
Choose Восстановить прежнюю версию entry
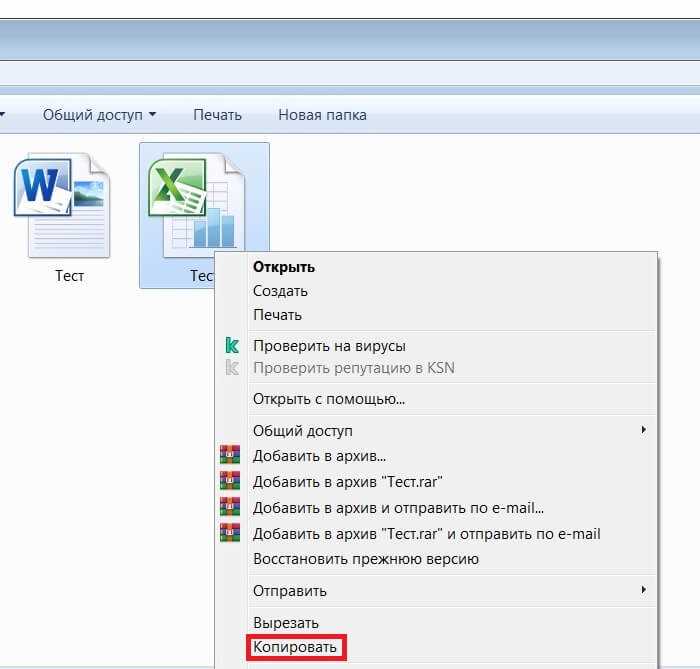click(366, 559)
